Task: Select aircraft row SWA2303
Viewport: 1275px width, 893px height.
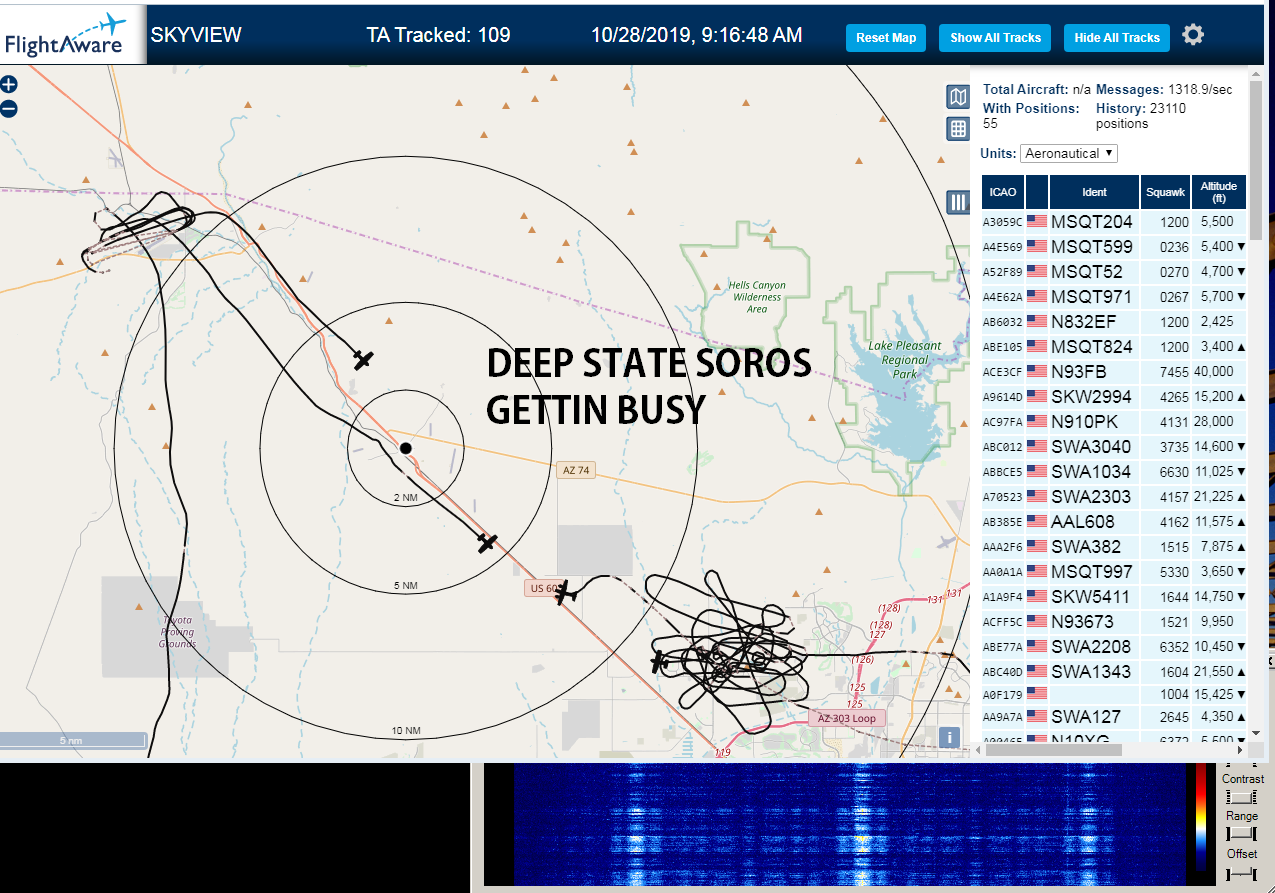Action: [x=1114, y=497]
